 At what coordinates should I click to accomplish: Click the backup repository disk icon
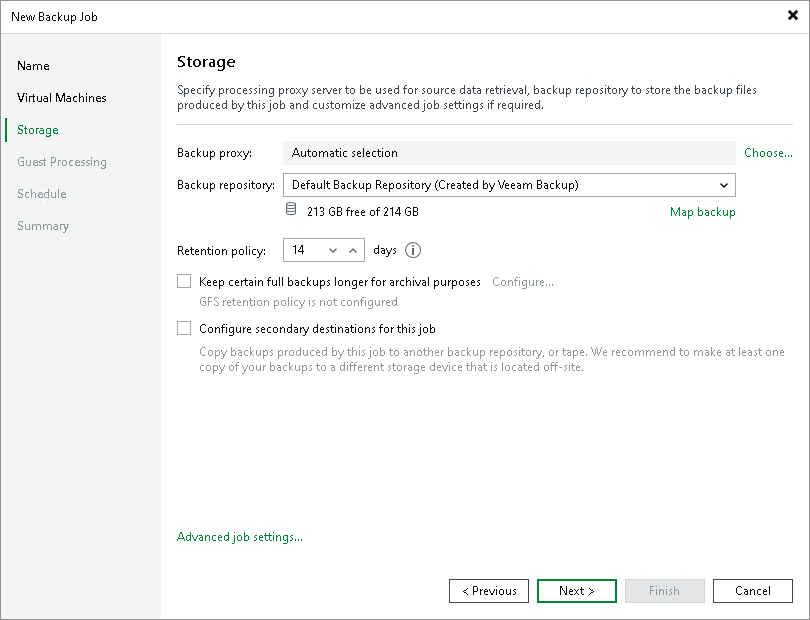(292, 207)
